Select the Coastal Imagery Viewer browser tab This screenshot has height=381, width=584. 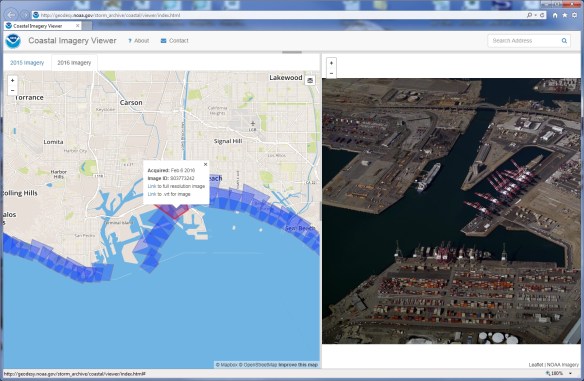42,26
